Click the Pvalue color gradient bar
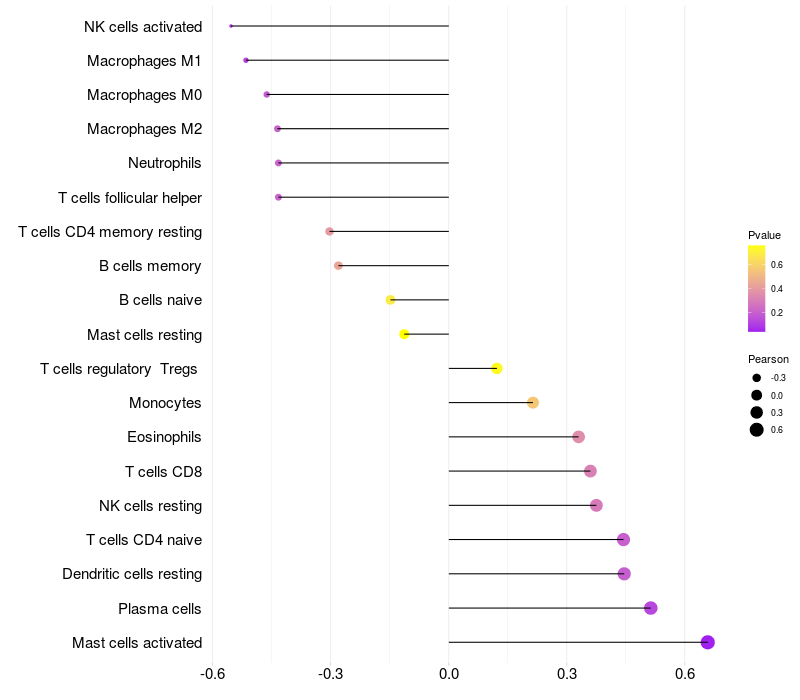The width and height of the screenshot is (800, 700). pos(756,289)
